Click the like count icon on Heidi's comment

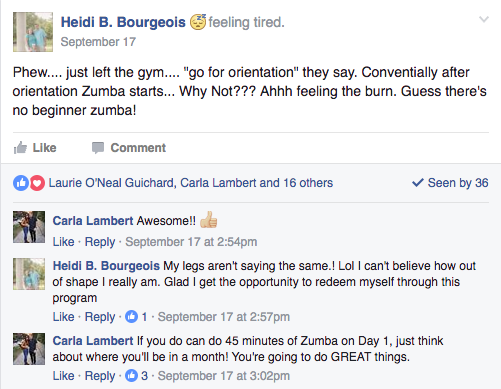point(131,317)
